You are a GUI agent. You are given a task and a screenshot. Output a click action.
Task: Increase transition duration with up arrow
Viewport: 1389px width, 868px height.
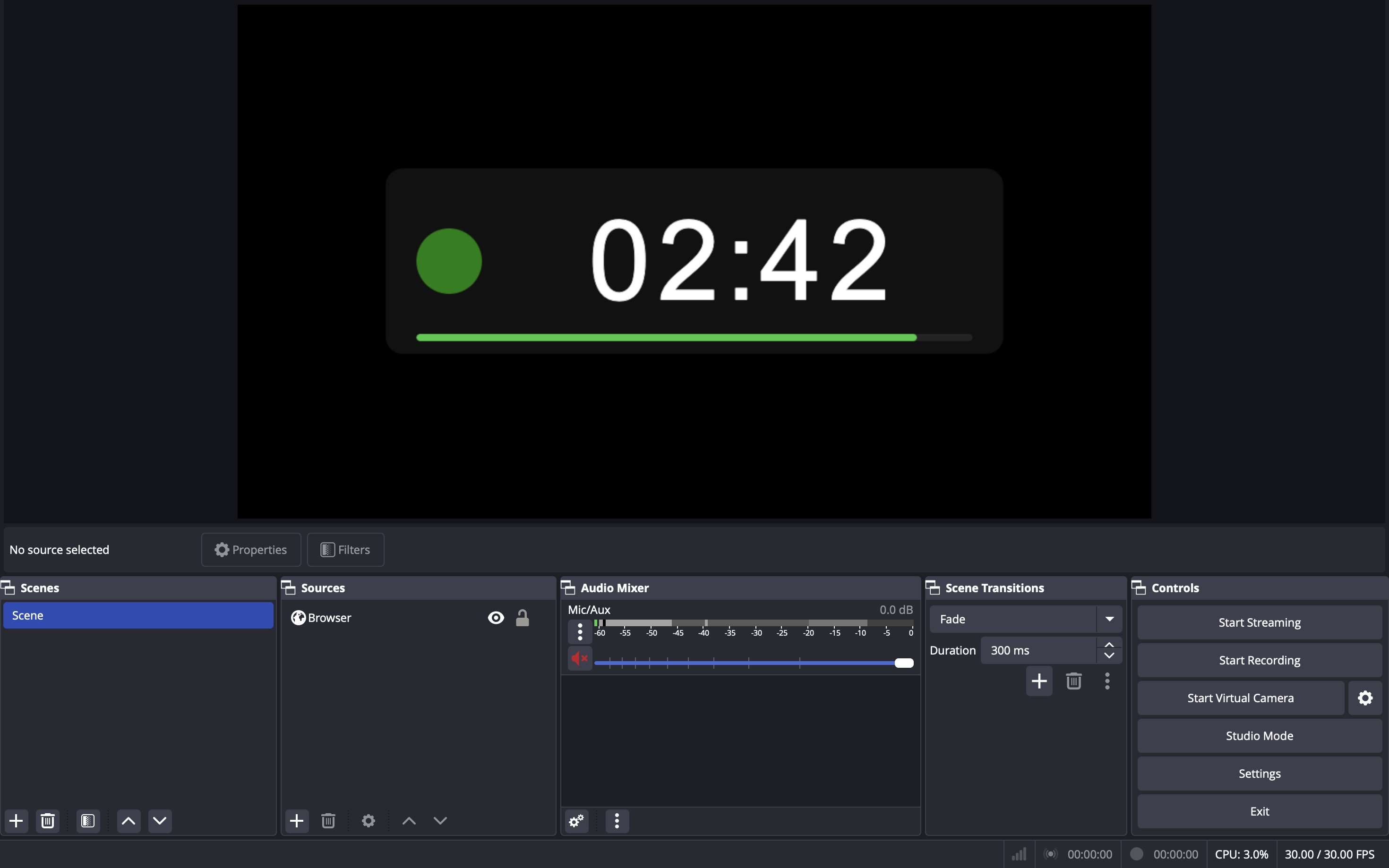pos(1109,645)
